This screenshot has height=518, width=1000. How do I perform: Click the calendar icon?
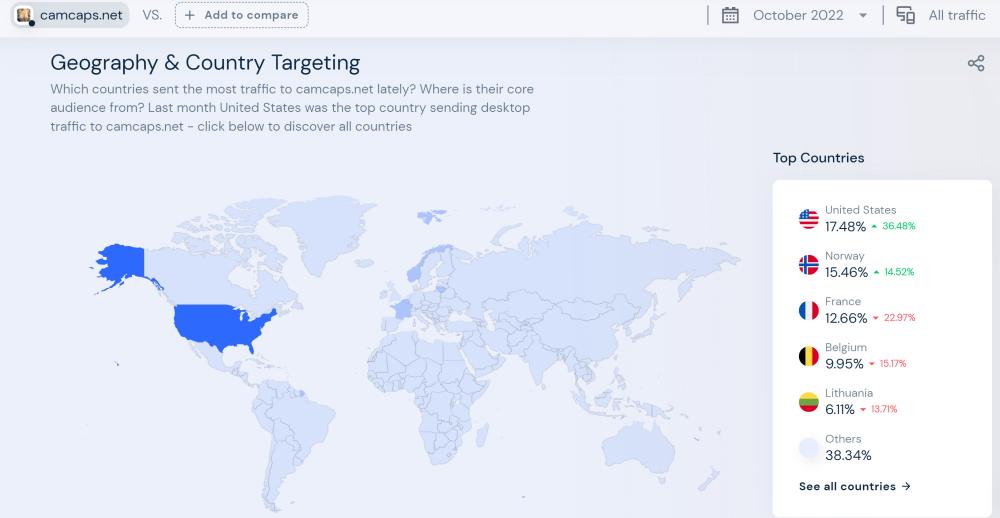(x=730, y=15)
